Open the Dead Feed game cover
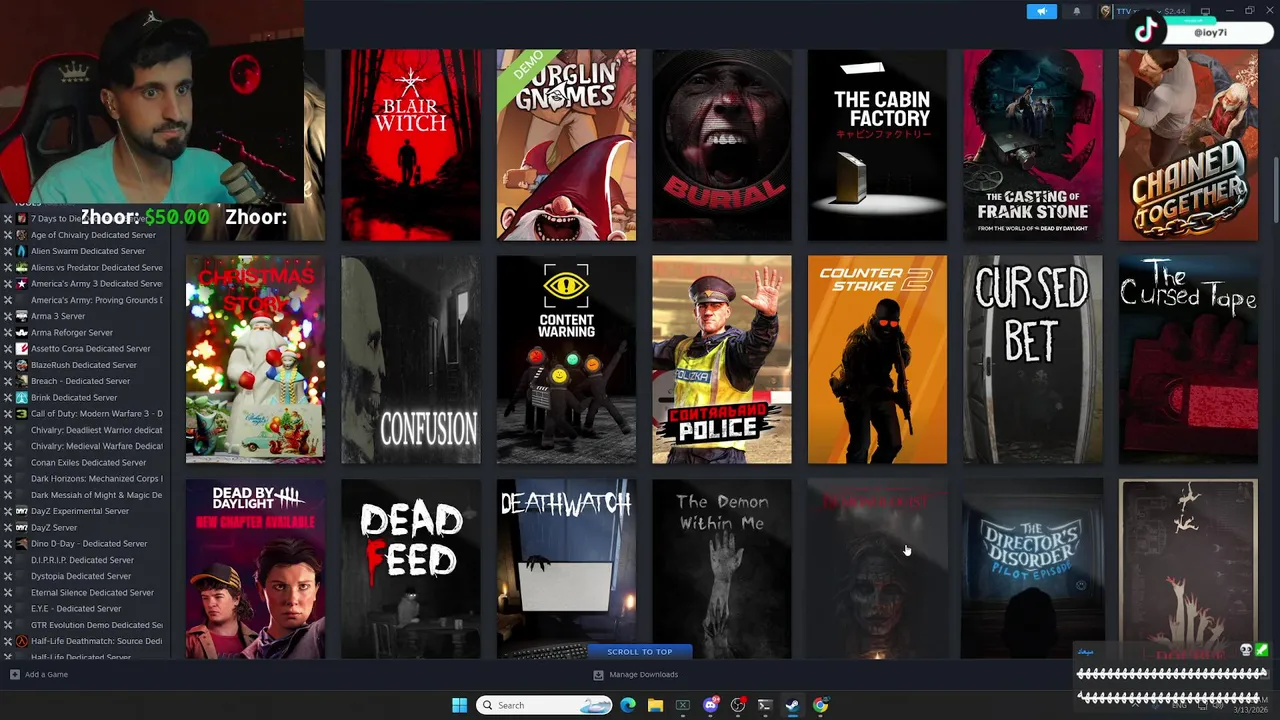 click(411, 569)
